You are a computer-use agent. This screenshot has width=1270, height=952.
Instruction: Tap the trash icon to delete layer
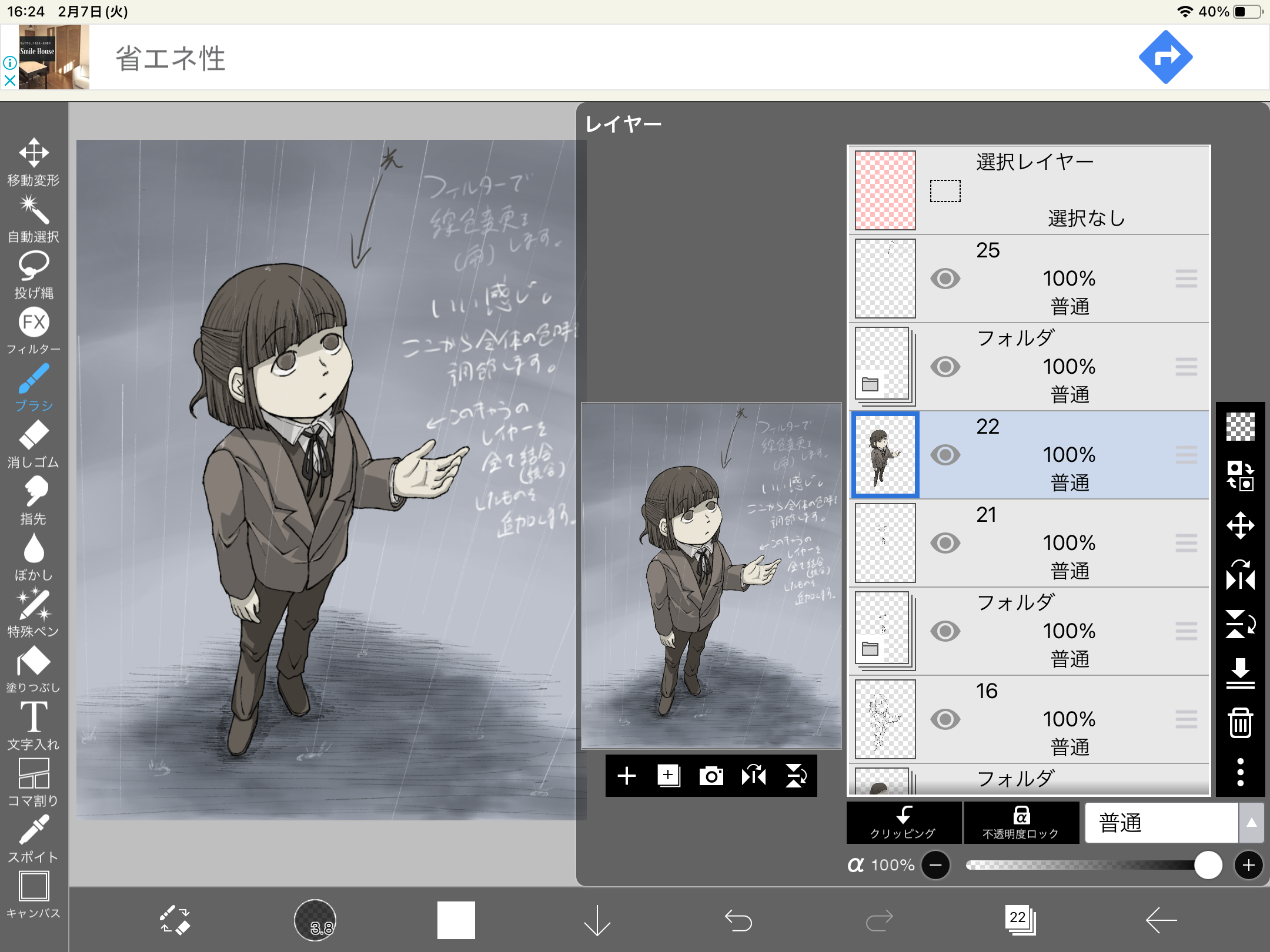click(x=1240, y=722)
